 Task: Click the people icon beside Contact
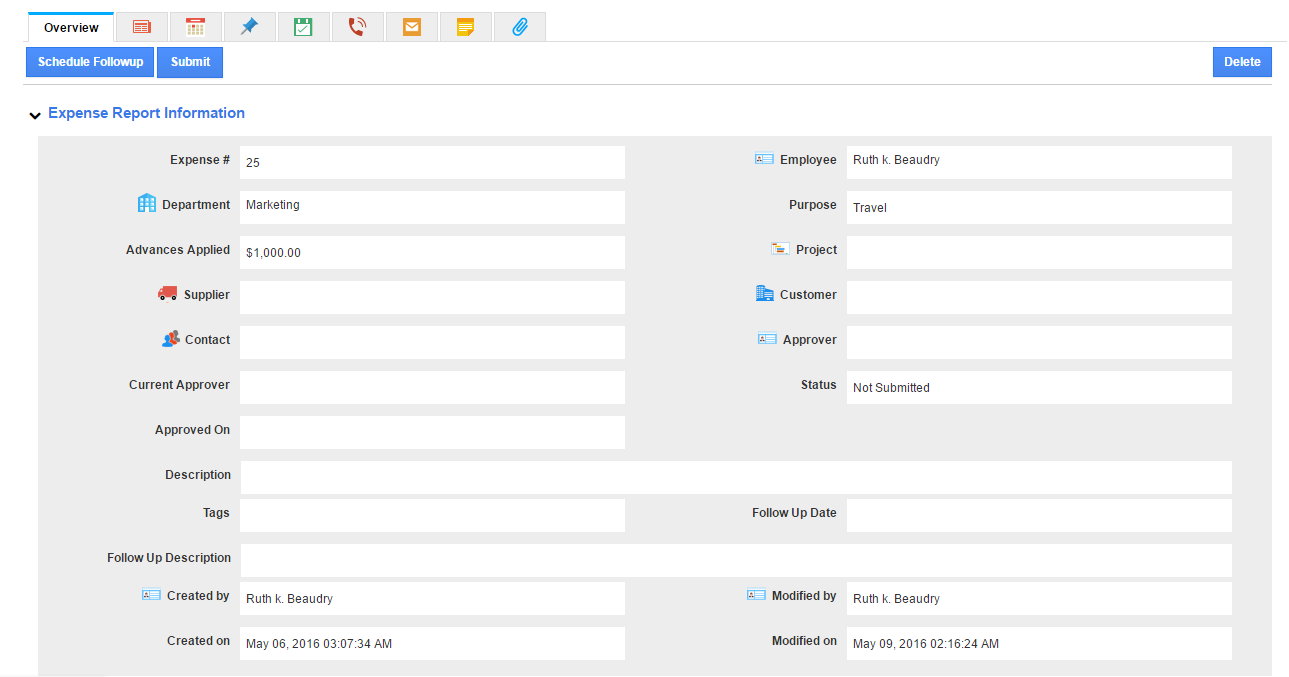171,339
